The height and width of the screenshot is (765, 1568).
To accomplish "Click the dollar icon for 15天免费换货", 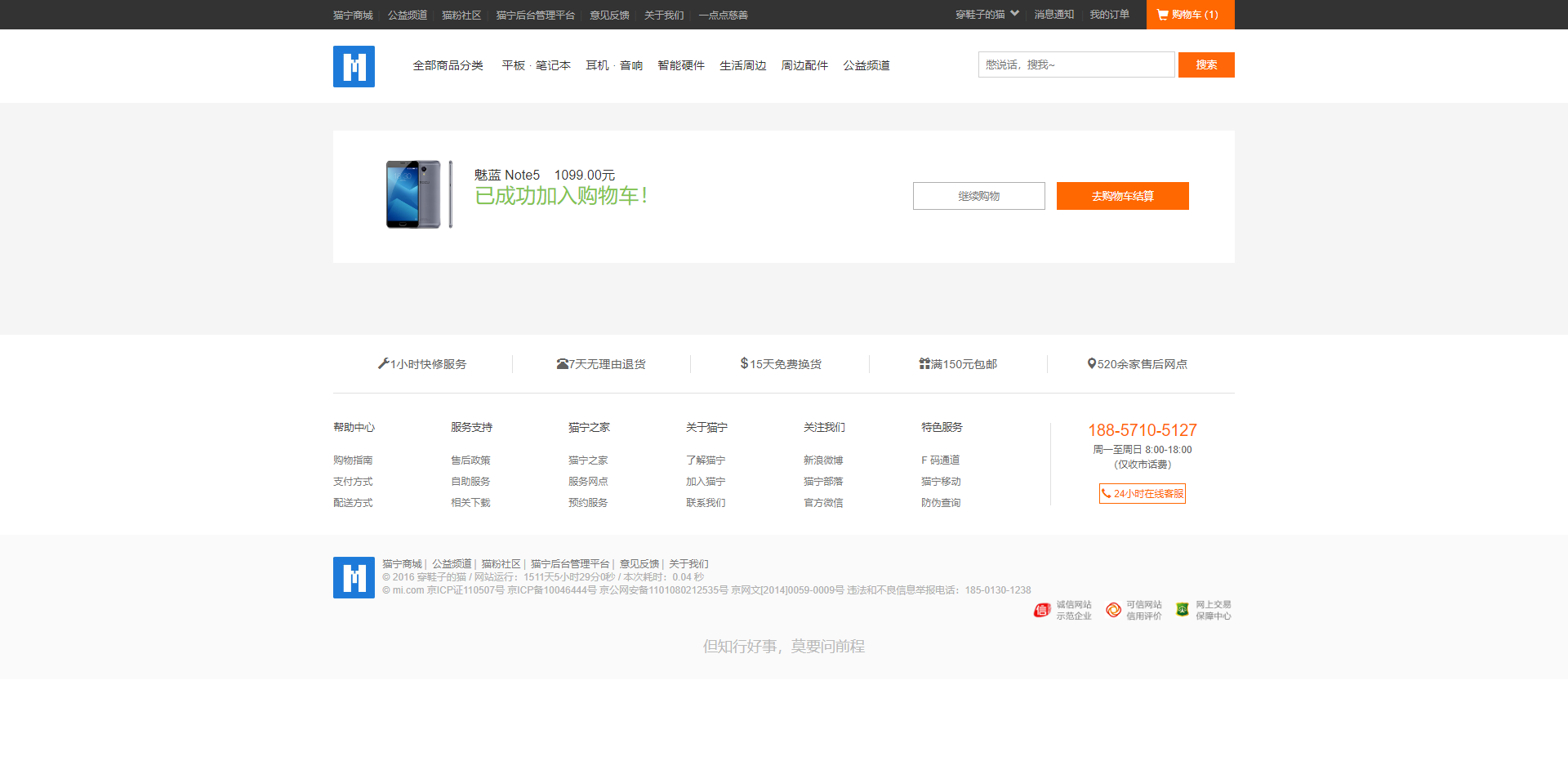I will click(744, 363).
